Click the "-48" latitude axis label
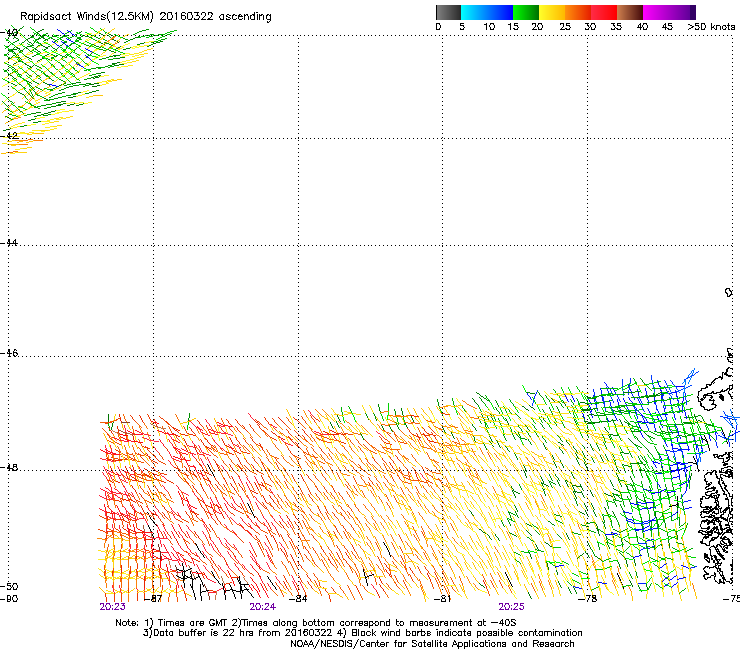The image size is (740, 650). tap(9, 467)
